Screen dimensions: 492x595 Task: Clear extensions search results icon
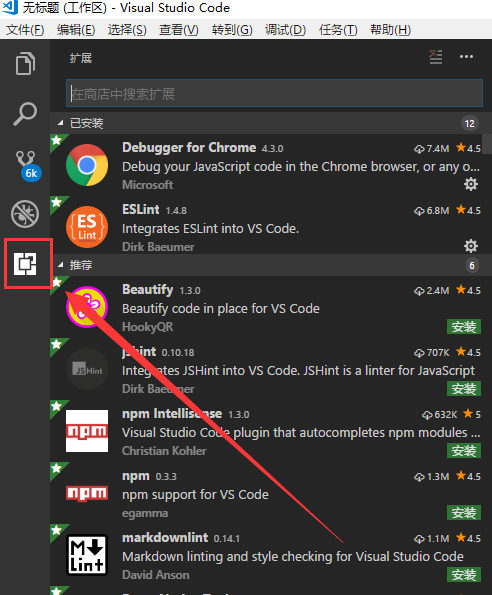435,57
